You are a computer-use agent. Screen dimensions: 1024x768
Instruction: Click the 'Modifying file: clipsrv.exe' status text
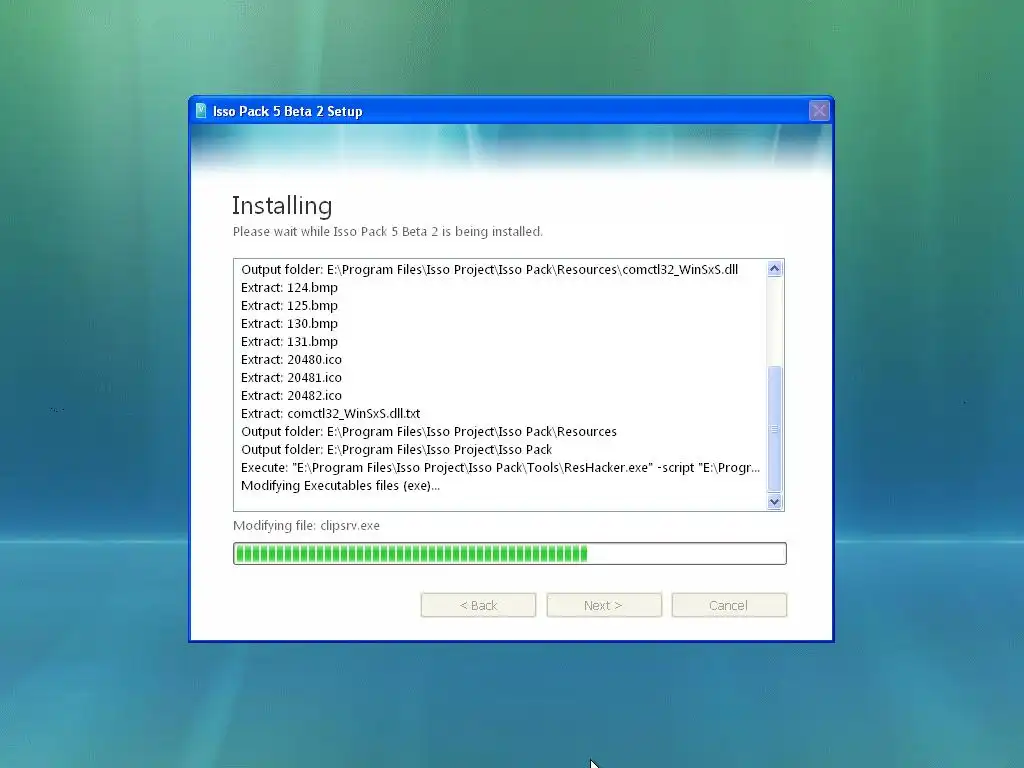pyautogui.click(x=306, y=526)
